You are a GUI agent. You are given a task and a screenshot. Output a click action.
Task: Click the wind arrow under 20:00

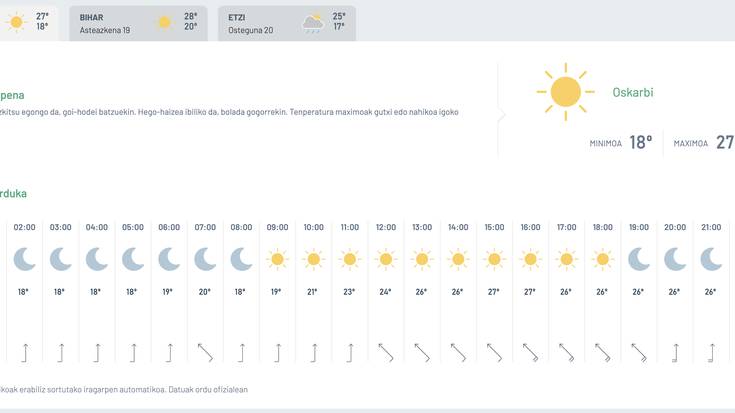coord(675,353)
